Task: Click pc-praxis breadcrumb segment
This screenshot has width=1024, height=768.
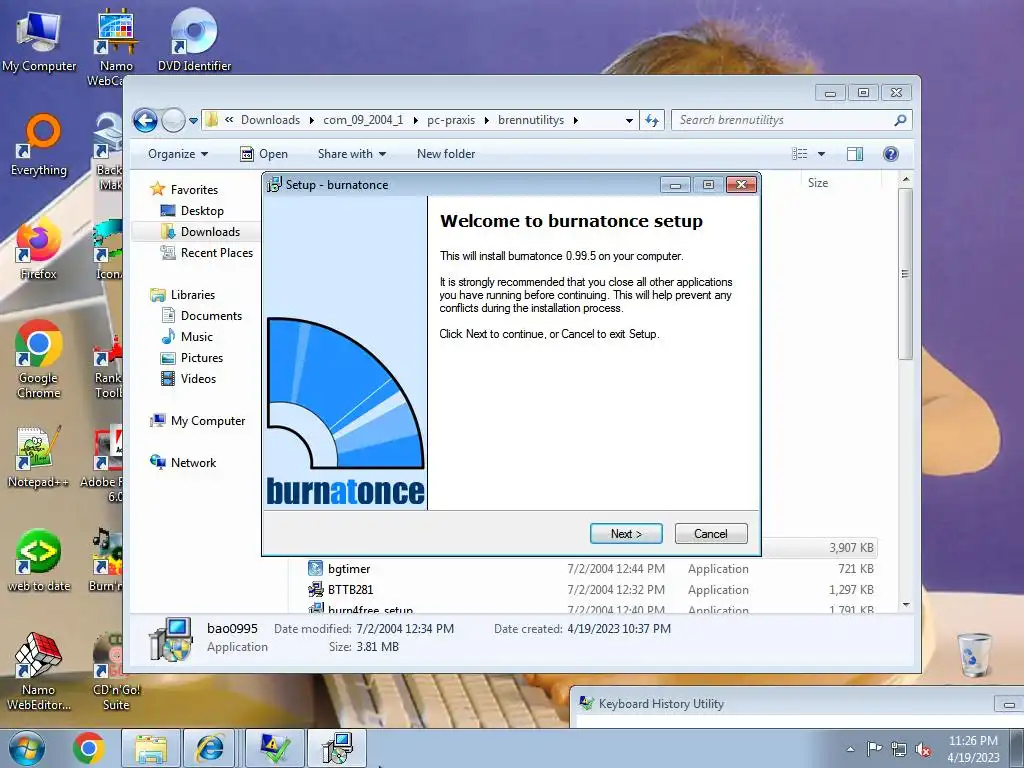Action: [x=451, y=120]
